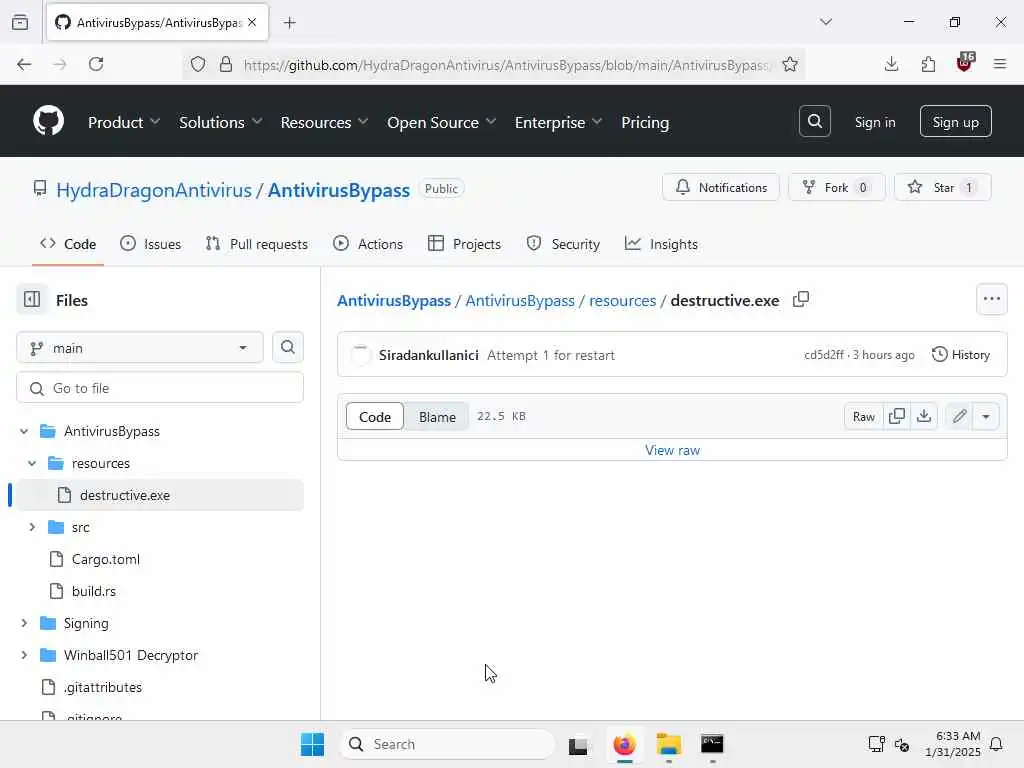The width and height of the screenshot is (1024, 768).
Task: Open Task View icon in taskbar
Action: click(x=578, y=744)
